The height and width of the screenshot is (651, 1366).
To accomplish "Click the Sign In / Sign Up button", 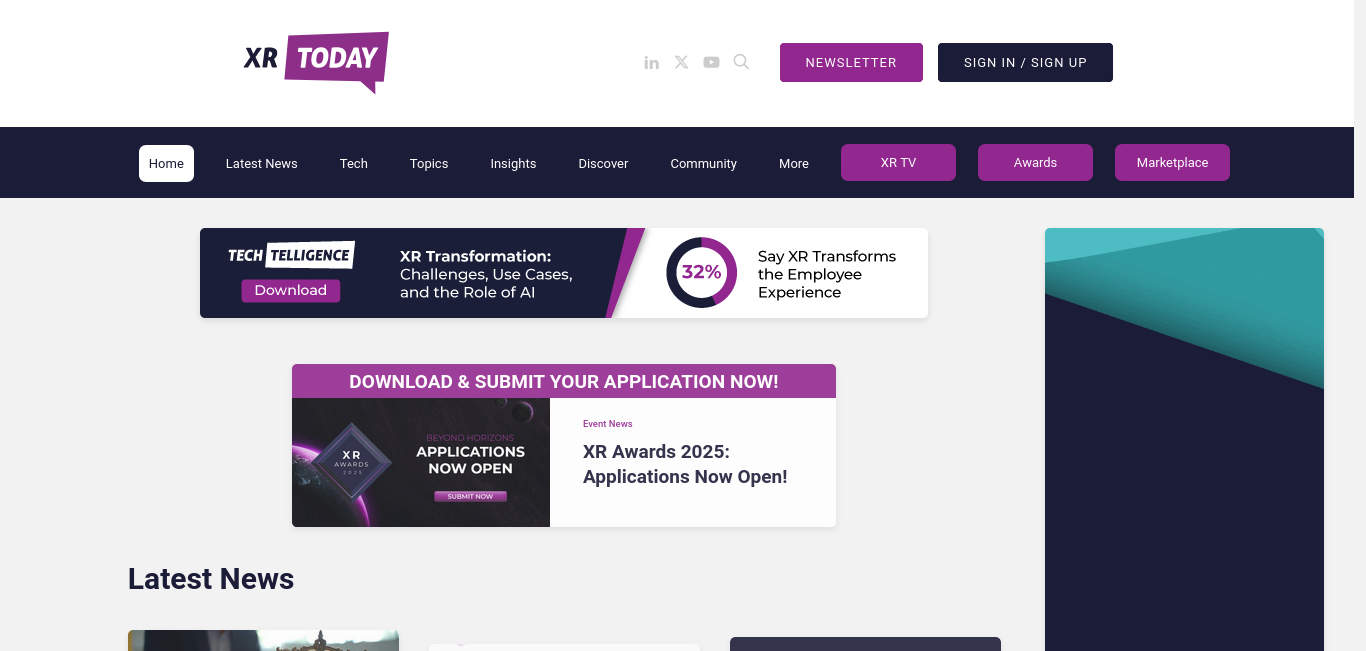I will click(x=1025, y=62).
